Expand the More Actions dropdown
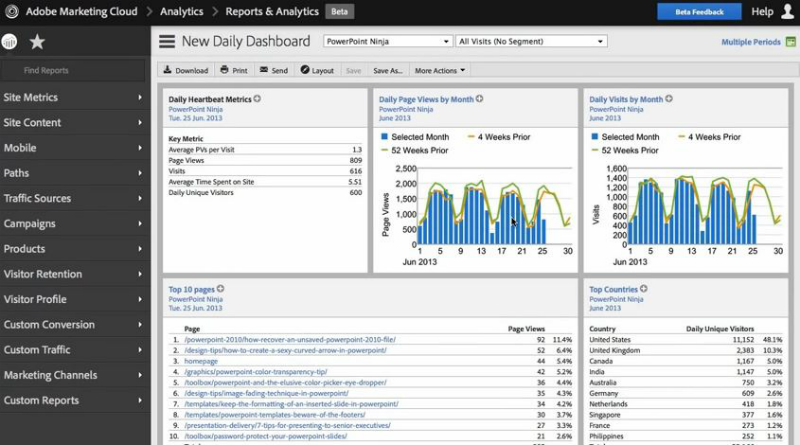 click(x=440, y=71)
